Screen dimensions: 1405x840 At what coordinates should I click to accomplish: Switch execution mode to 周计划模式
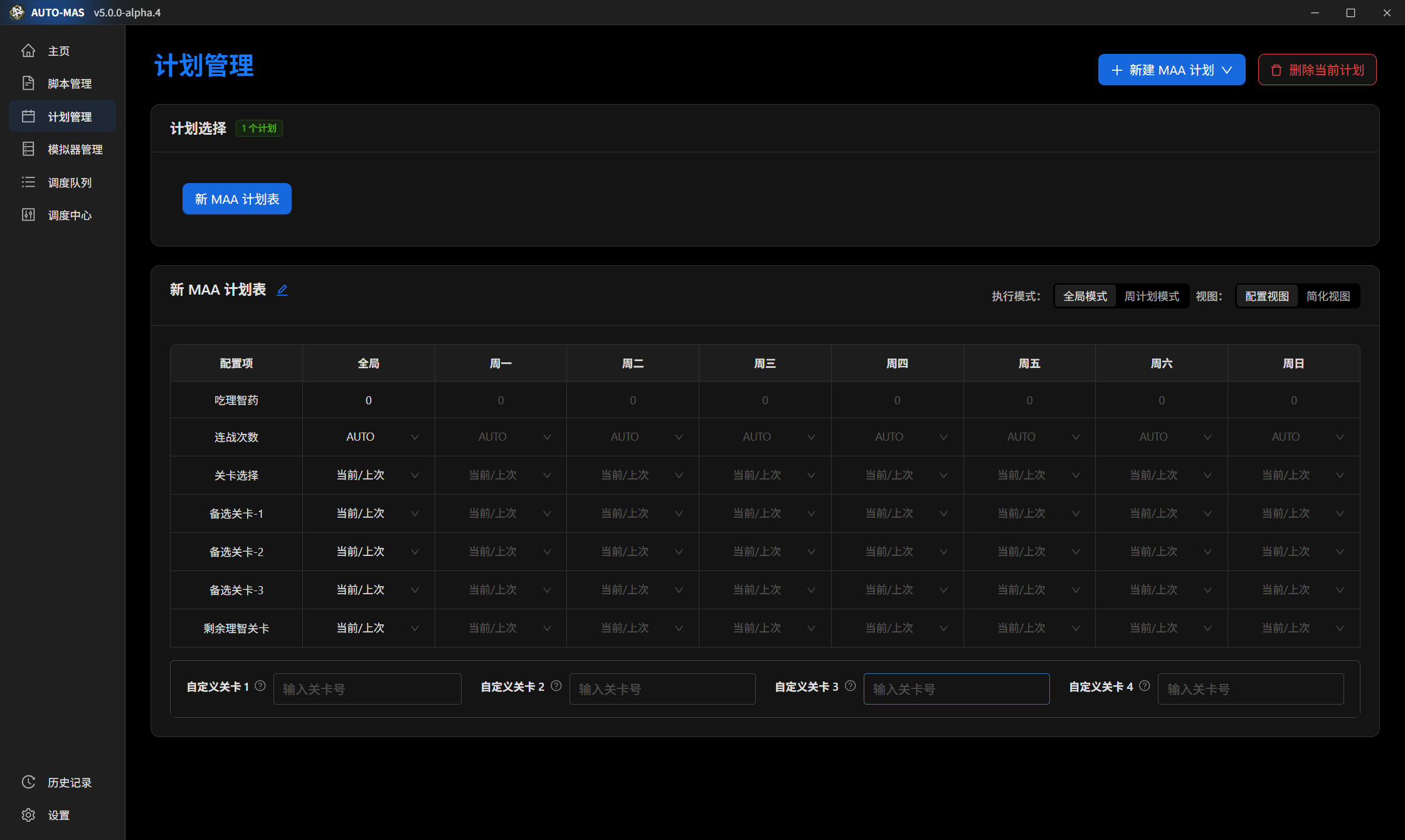(x=1152, y=297)
